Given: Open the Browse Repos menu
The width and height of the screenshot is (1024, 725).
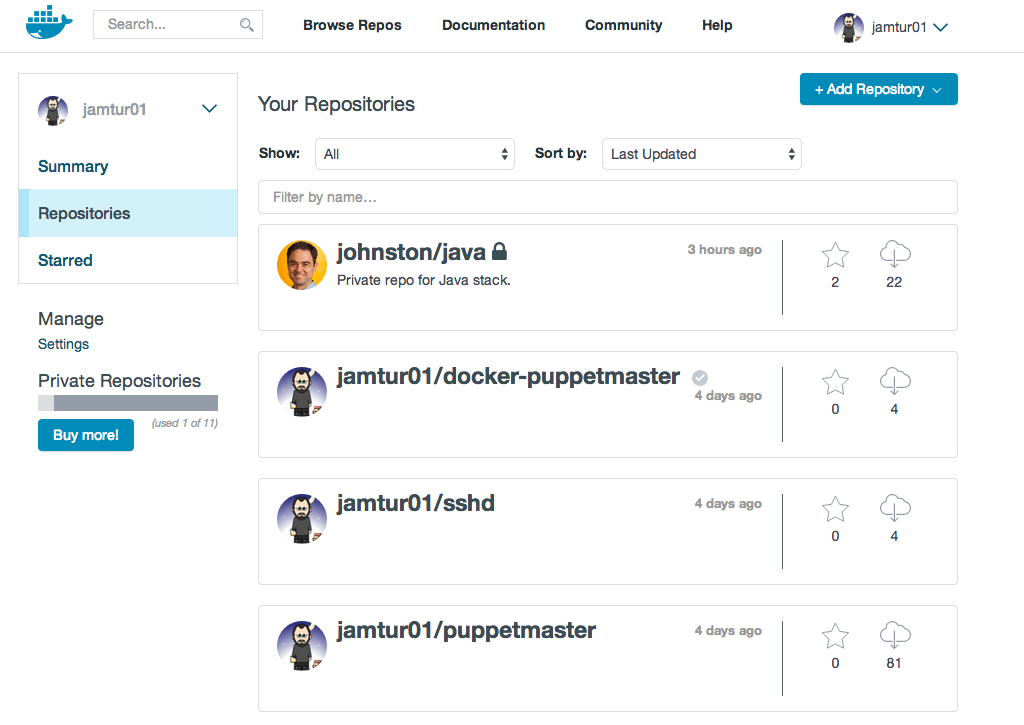Looking at the screenshot, I should 352,25.
